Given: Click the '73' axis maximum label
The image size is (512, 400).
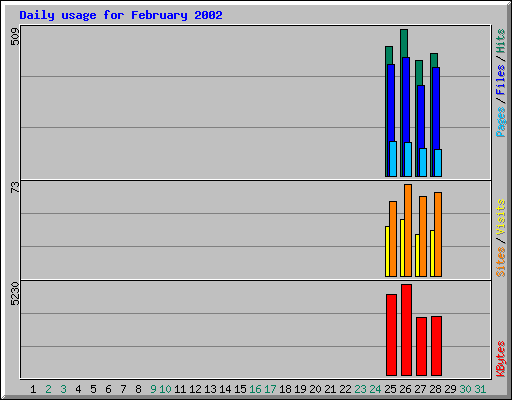Looking at the screenshot, I should point(15,187).
